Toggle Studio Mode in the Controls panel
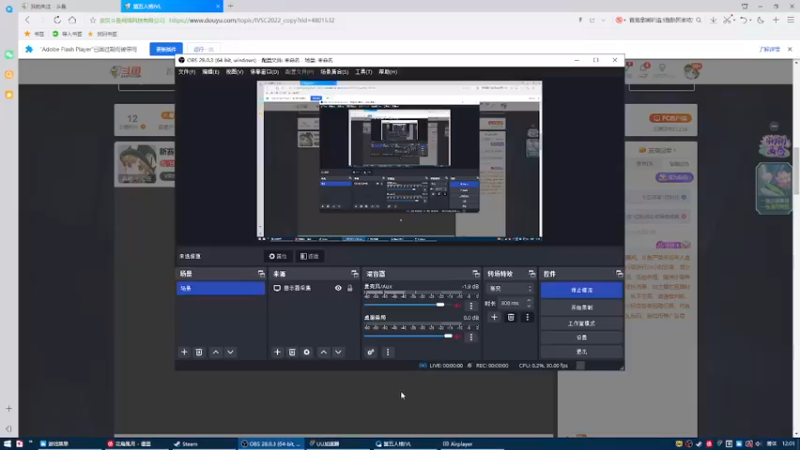 [582, 323]
